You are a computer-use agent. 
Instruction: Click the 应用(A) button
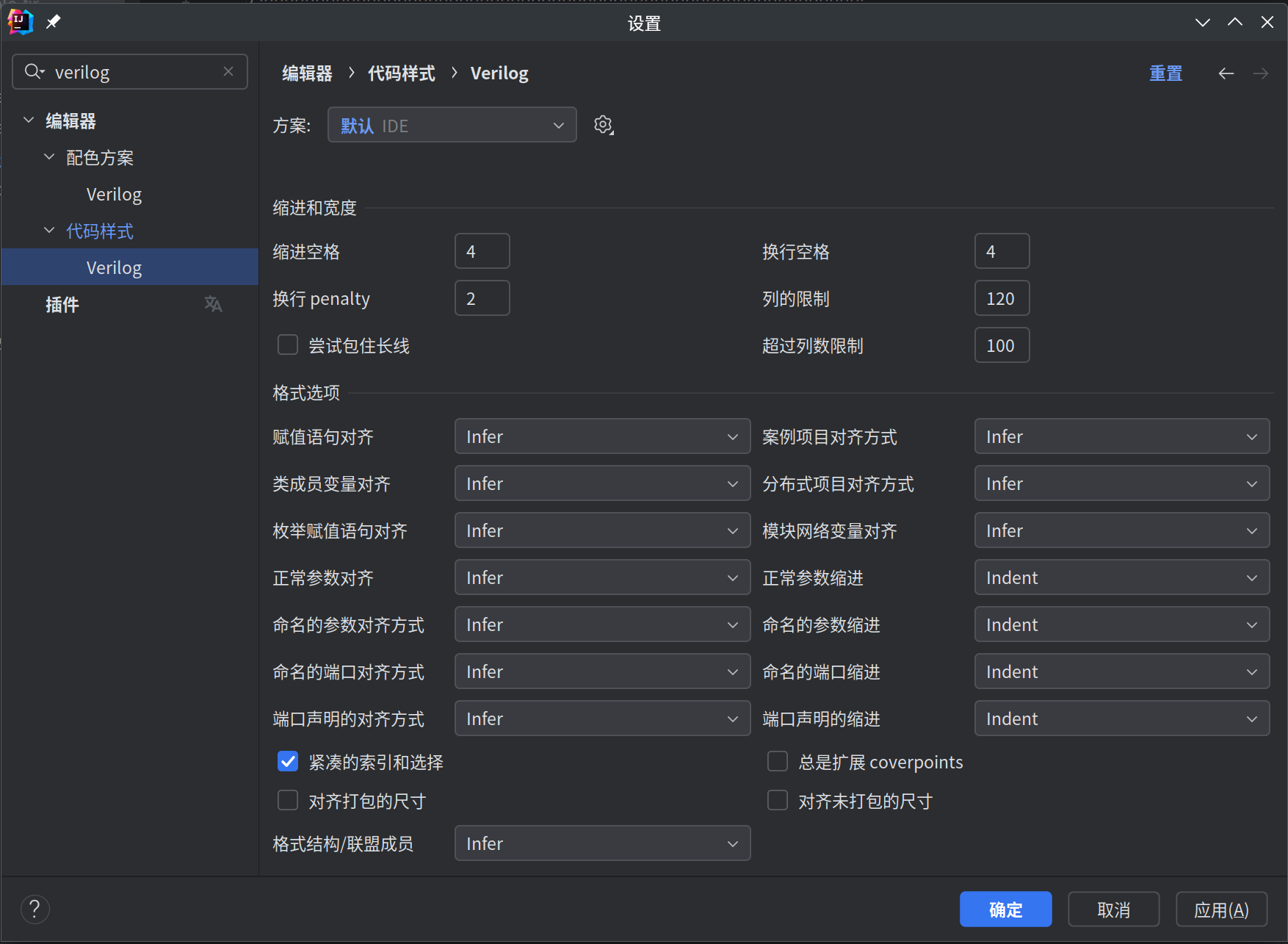[x=1222, y=909]
